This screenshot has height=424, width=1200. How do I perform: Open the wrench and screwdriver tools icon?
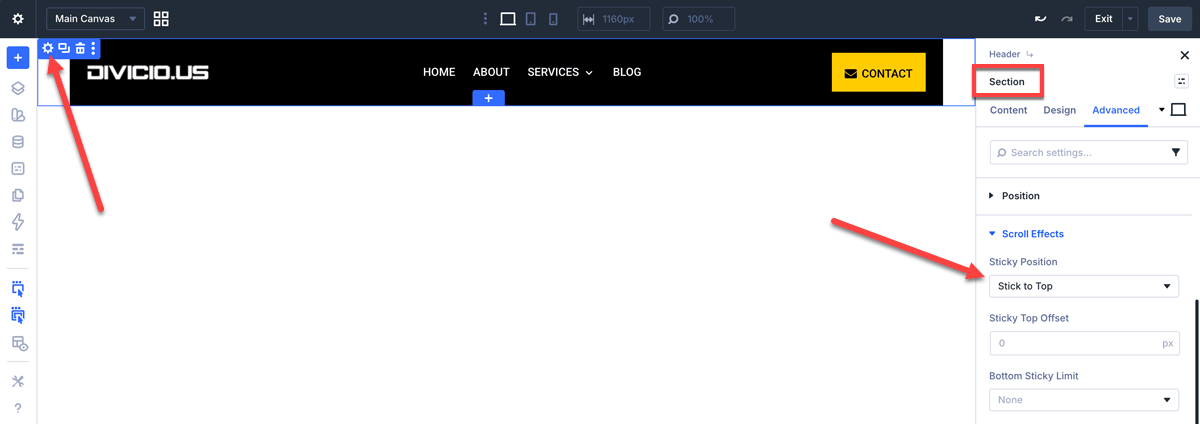(18, 381)
